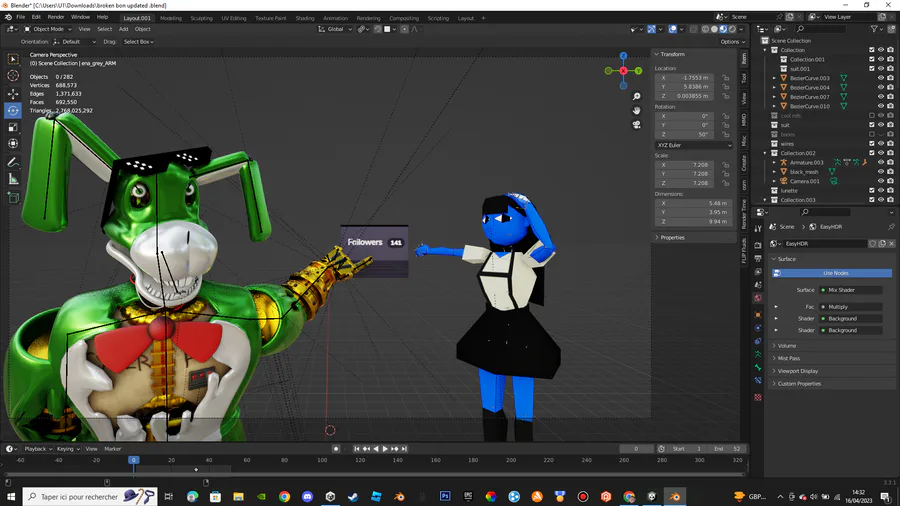Screen dimensions: 900x506
Task: Uncheck the exclude checkbox for Collection
Action: click(871, 50)
